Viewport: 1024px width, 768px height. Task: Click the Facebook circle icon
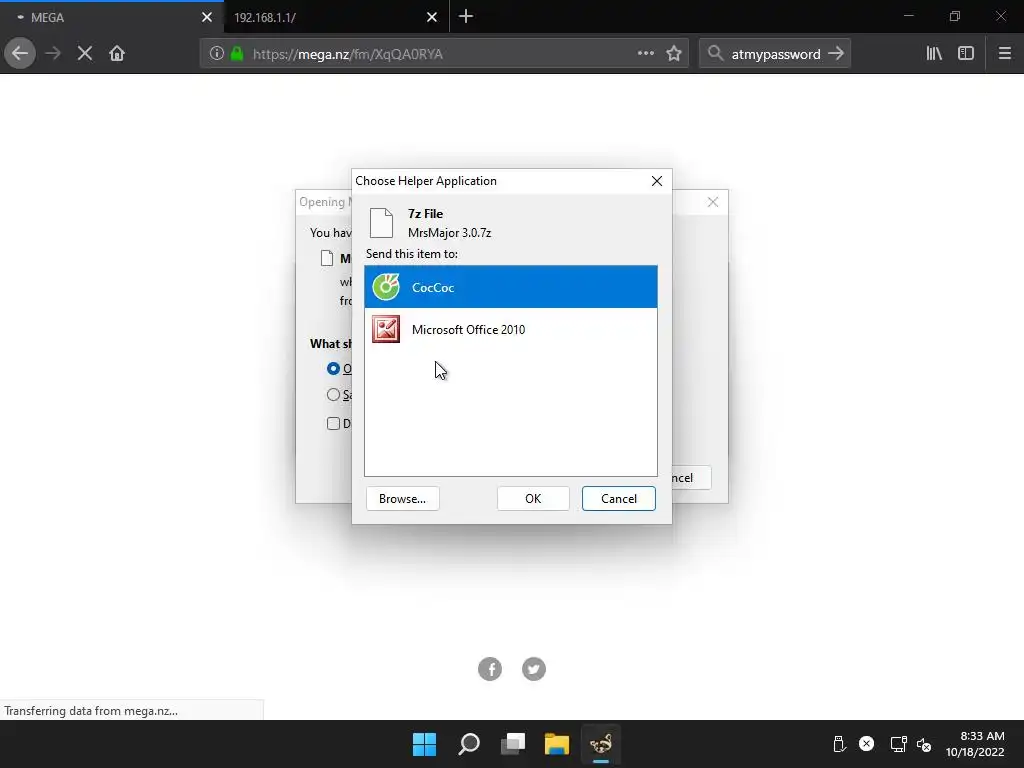click(490, 669)
